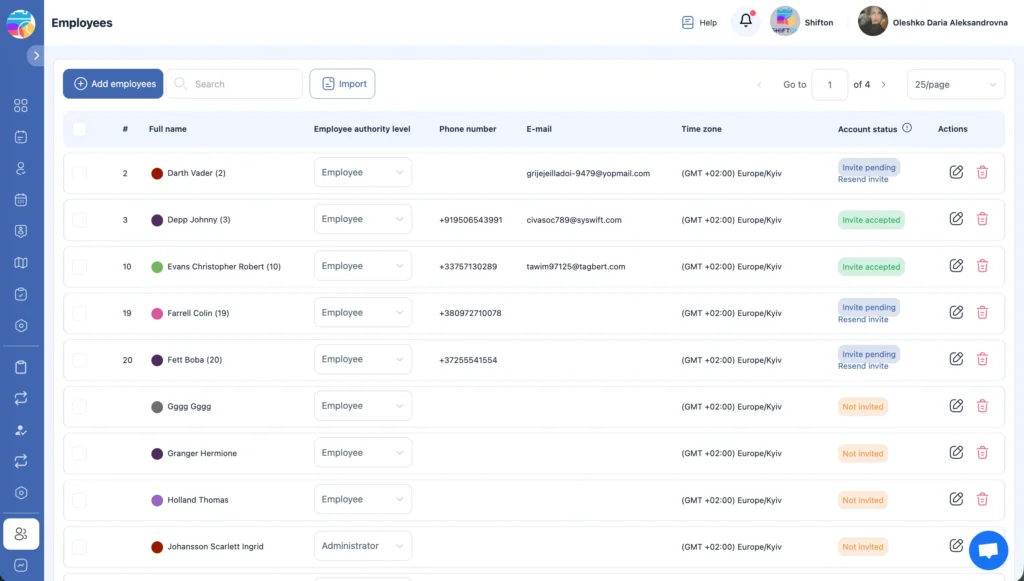Check the select-all checkbox in the table header
Viewport: 1024px width, 581px height.
79,129
